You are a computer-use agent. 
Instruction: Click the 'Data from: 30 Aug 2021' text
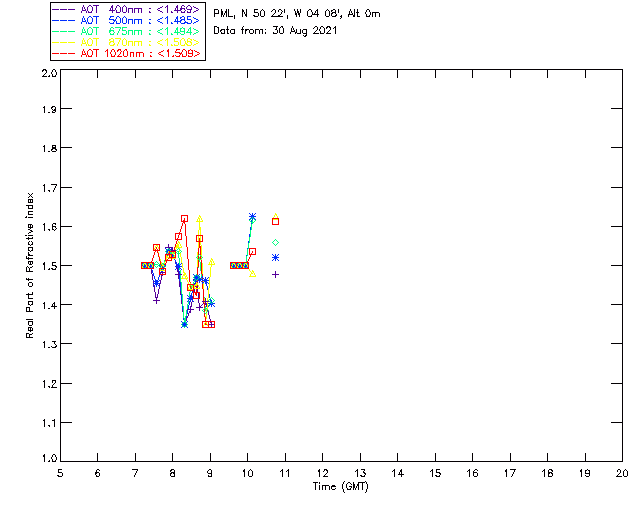[275, 31]
